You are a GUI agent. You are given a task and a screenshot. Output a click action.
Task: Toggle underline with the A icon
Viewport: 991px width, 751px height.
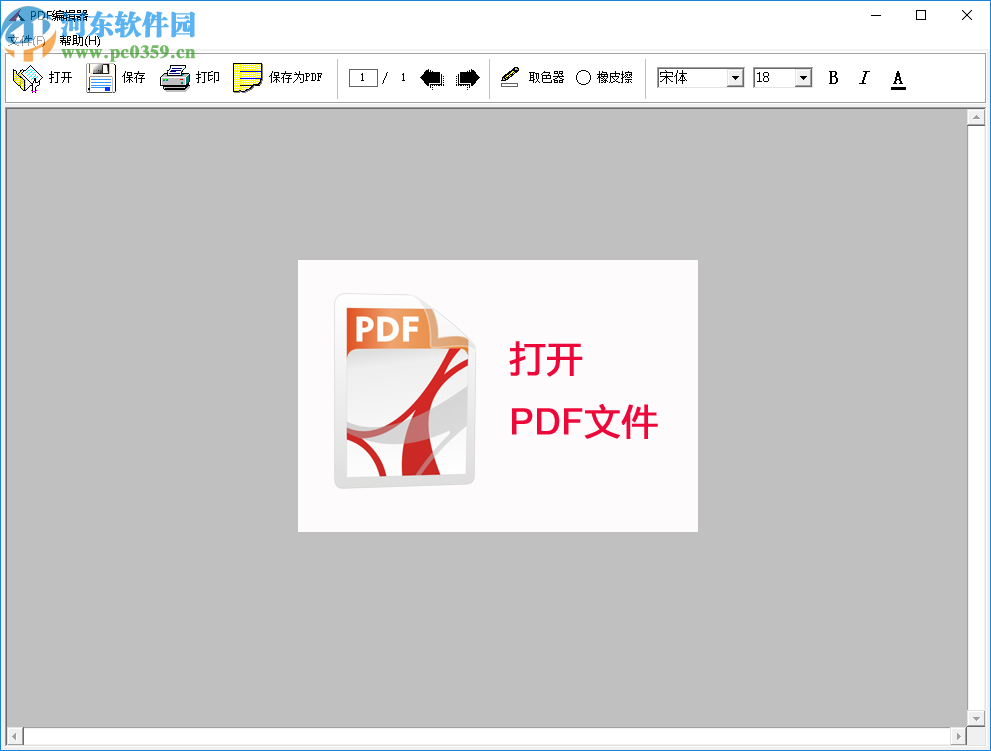(897, 77)
